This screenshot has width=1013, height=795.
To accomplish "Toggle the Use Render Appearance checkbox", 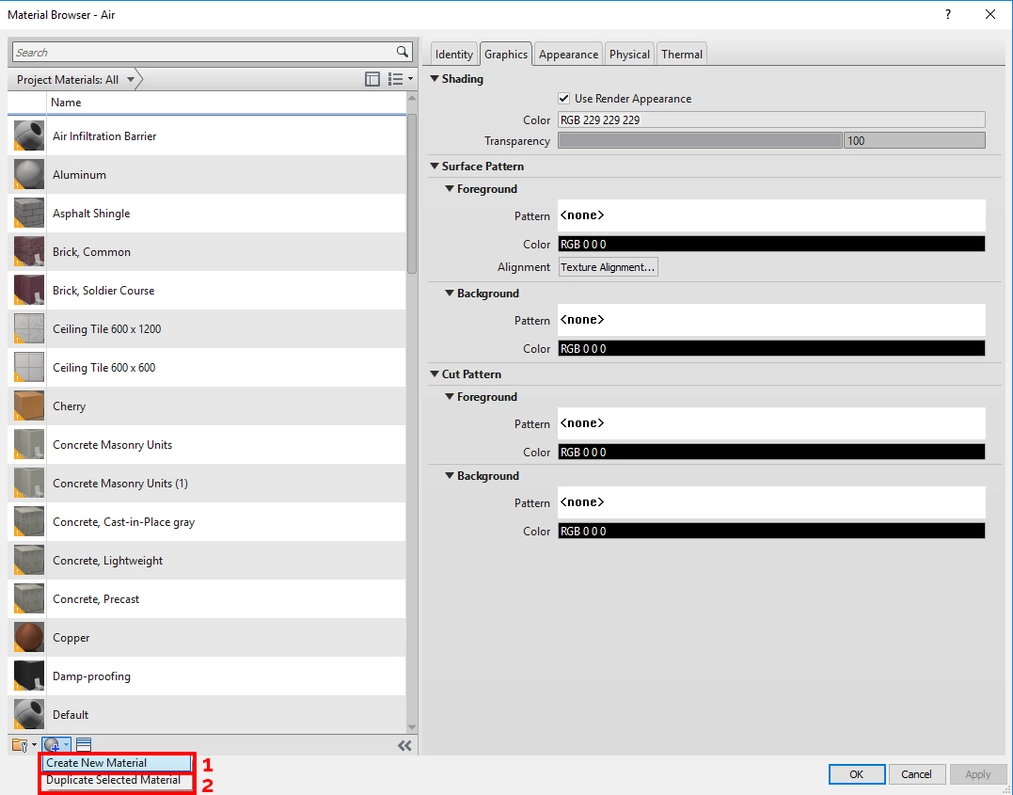I will pyautogui.click(x=565, y=98).
